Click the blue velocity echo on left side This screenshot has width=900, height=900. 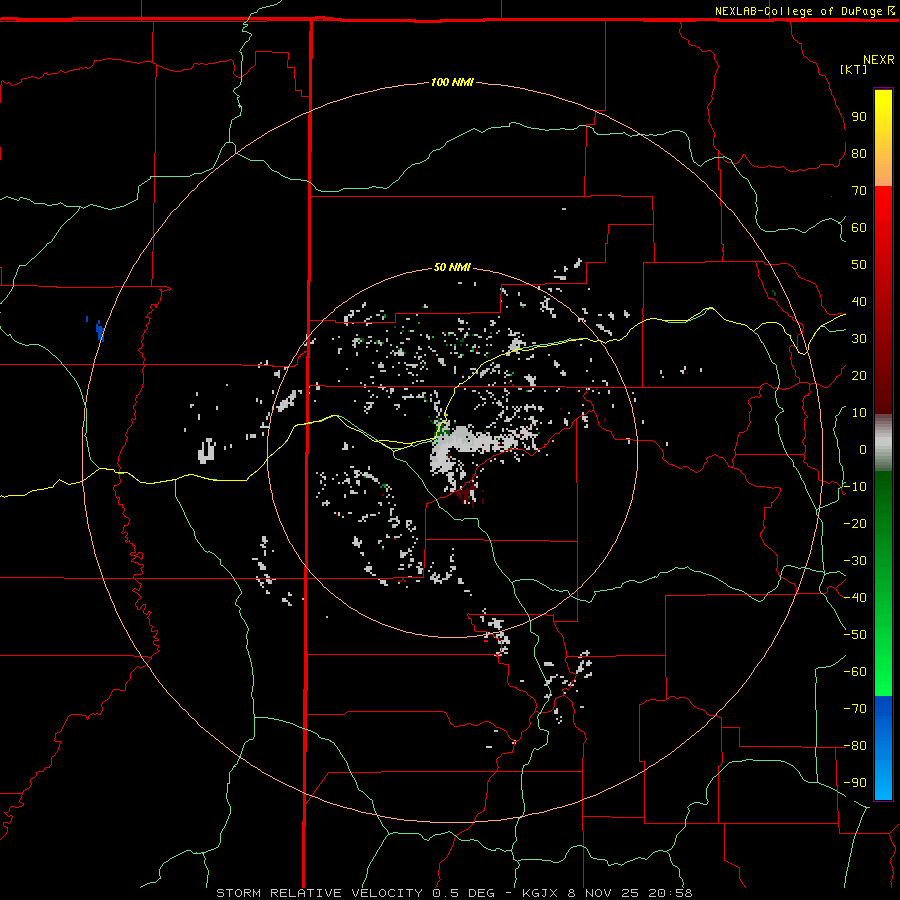point(100,331)
